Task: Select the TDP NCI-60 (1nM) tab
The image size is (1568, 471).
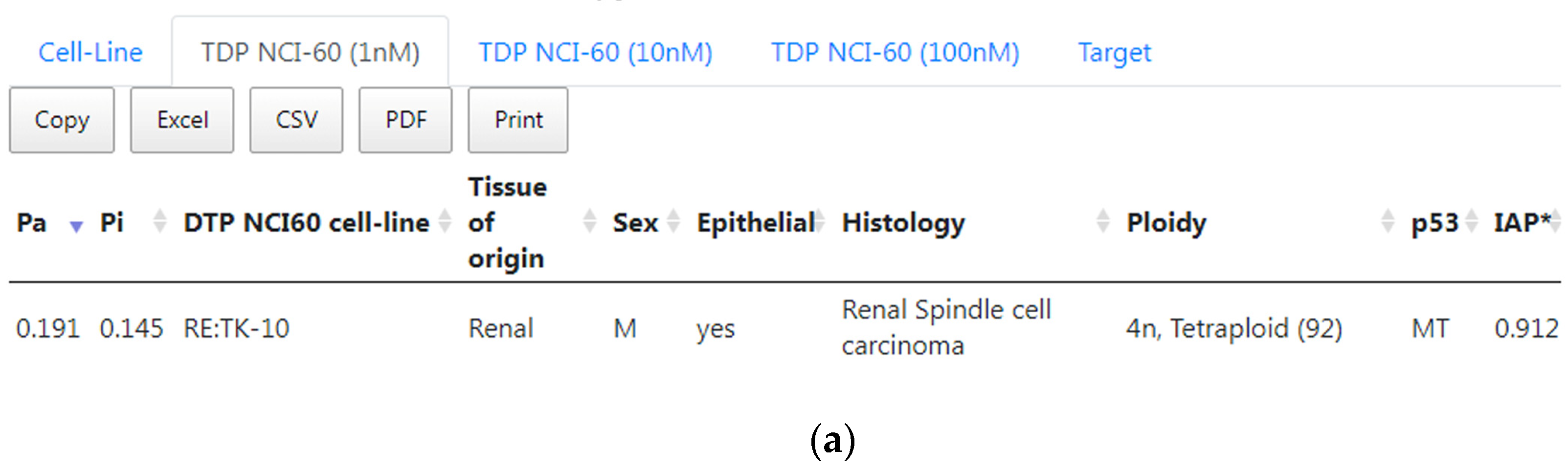Action: click(310, 53)
